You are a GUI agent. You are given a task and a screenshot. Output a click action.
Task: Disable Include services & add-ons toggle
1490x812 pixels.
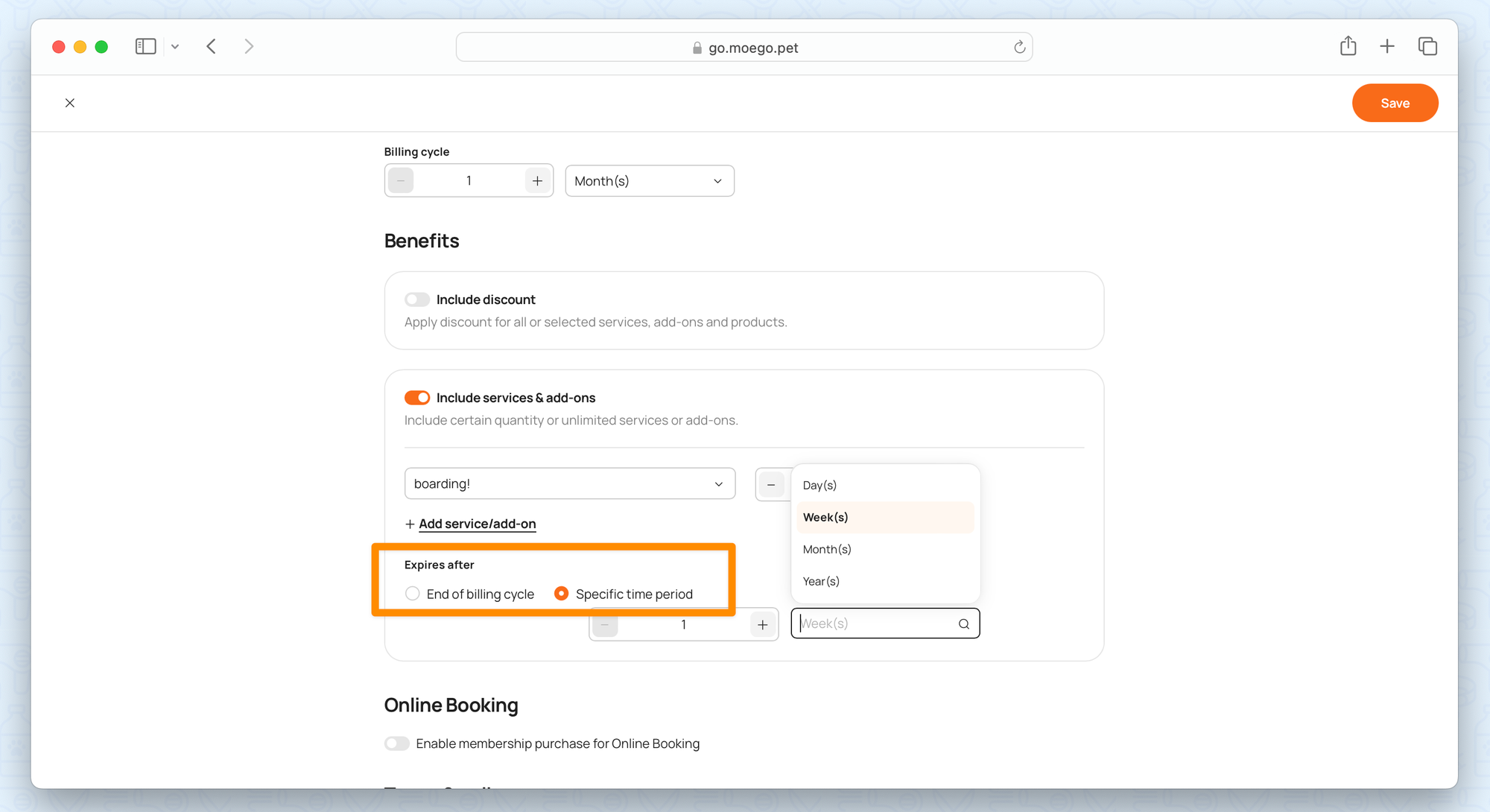coord(417,398)
